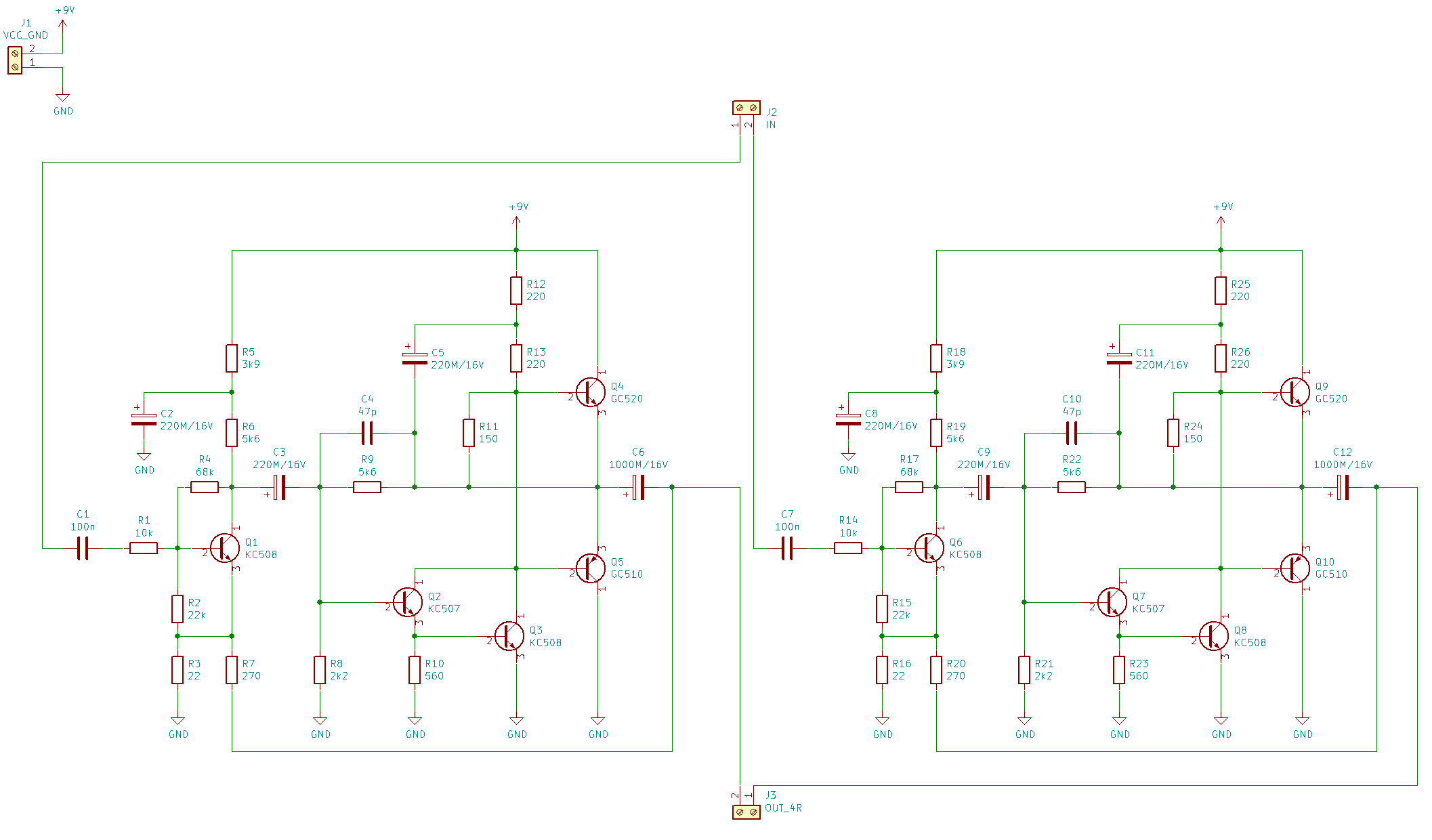
Task: Select transistor Q9 GC520 symbol
Action: click(1295, 392)
